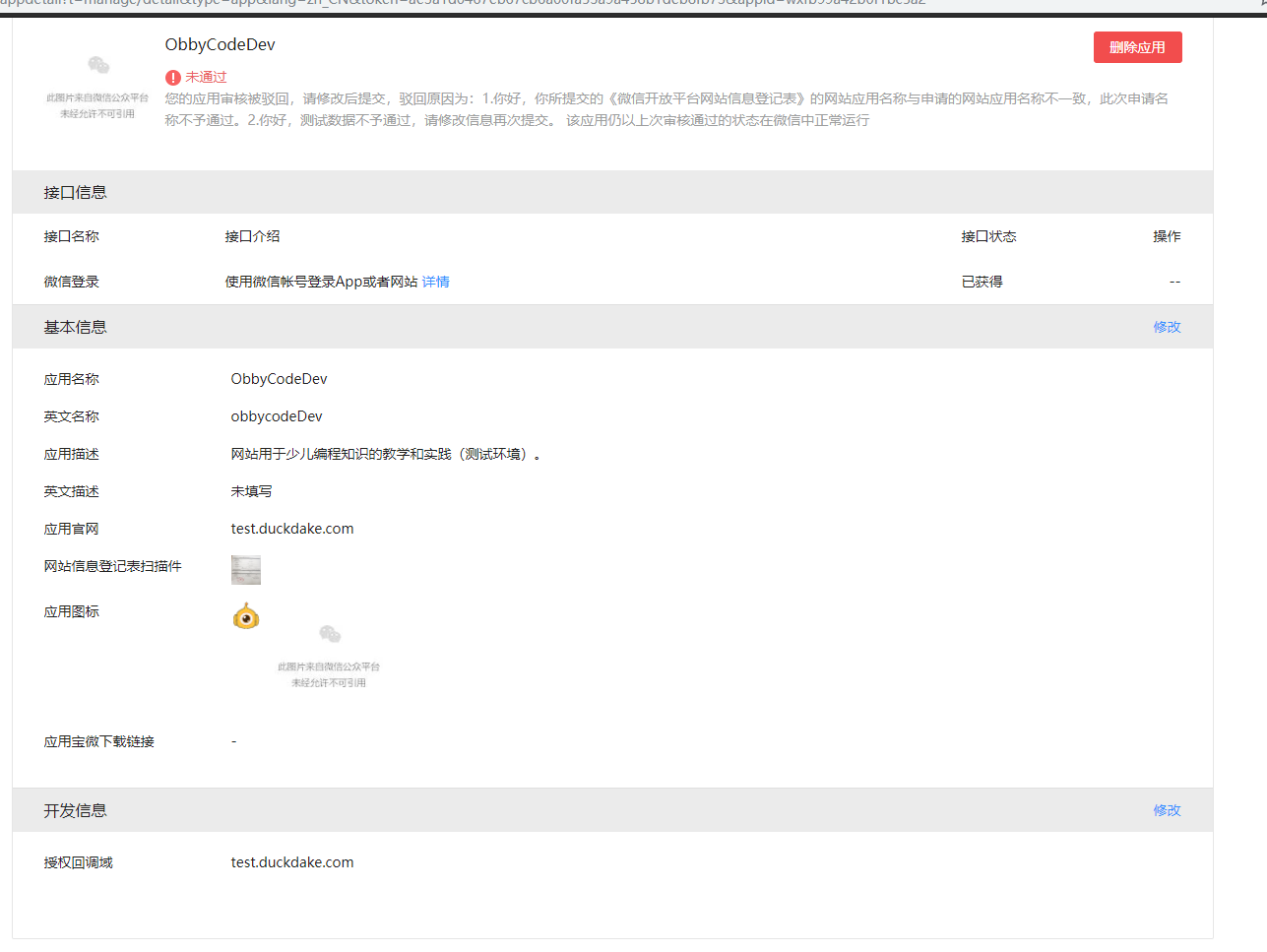Click the 网站信息登记表扫描件 label
The image size is (1267, 952).
click(x=112, y=566)
